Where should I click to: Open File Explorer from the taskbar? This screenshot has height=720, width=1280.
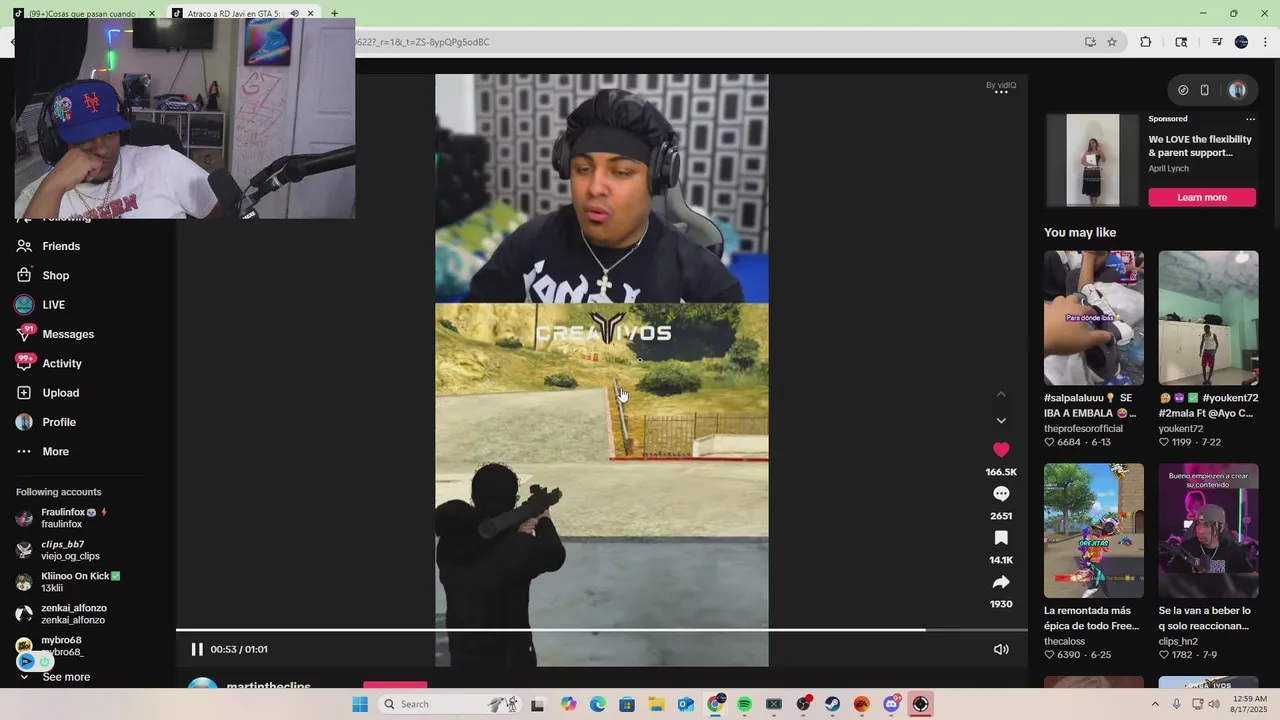click(x=657, y=704)
